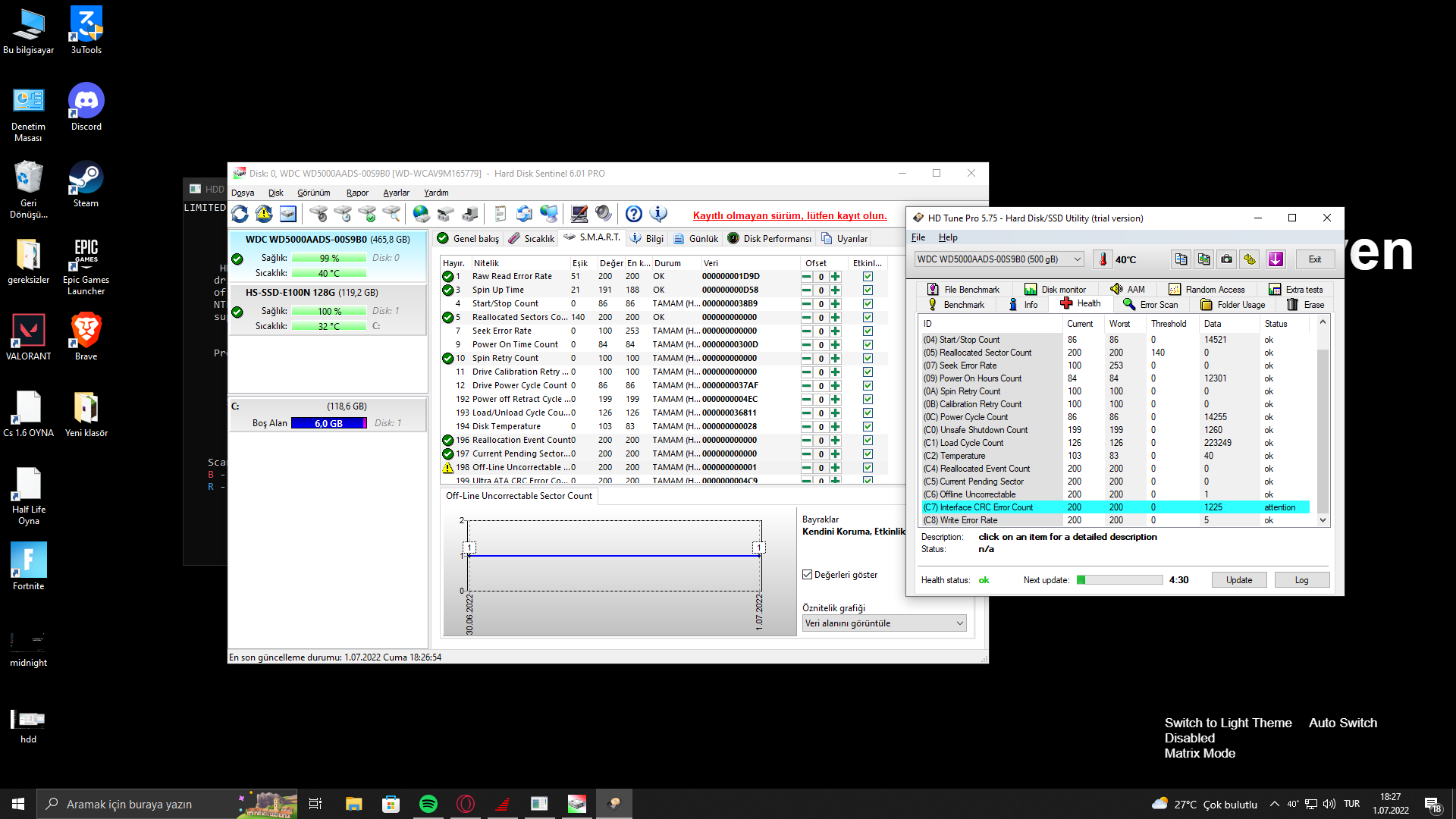Click the Update button in HD Tune
The width and height of the screenshot is (1456, 819).
click(x=1239, y=580)
